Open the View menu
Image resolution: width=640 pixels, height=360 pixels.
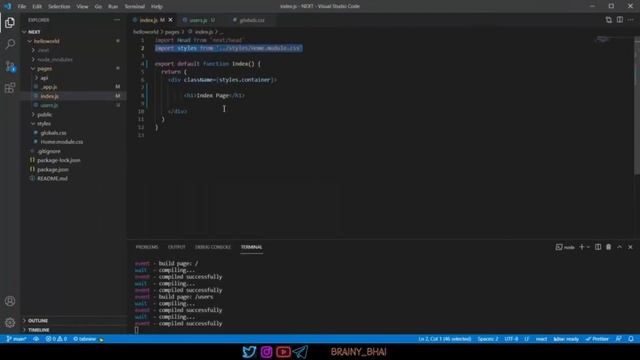pos(82,7)
